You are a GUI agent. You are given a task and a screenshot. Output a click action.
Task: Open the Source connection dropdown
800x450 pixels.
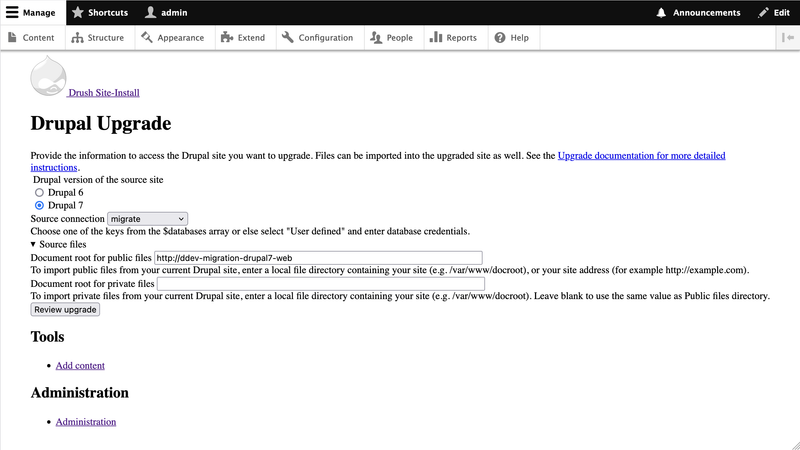(147, 218)
